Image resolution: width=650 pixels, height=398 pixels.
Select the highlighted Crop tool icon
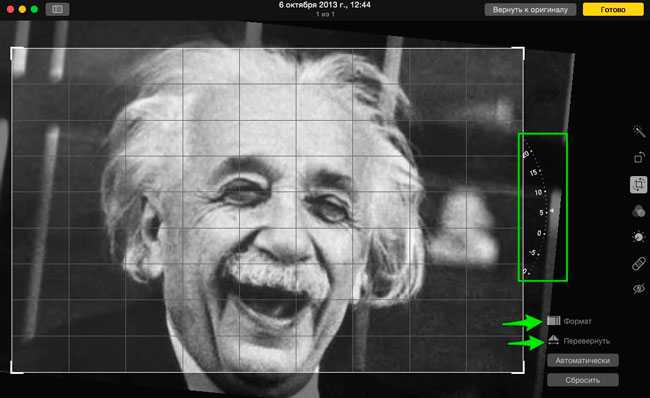pyautogui.click(x=639, y=184)
